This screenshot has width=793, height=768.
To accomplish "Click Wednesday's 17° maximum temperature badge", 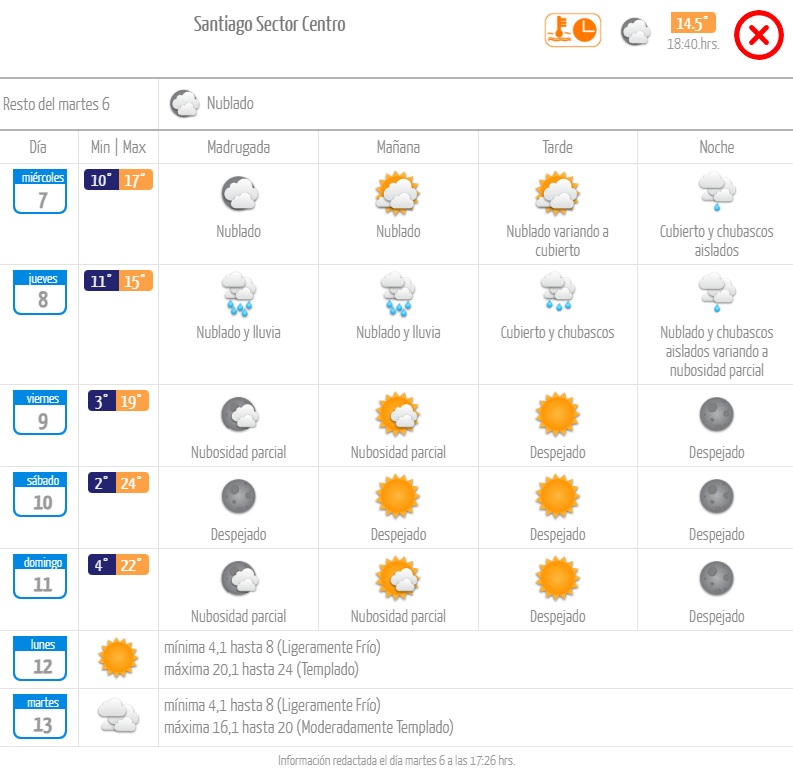I will coord(136,181).
